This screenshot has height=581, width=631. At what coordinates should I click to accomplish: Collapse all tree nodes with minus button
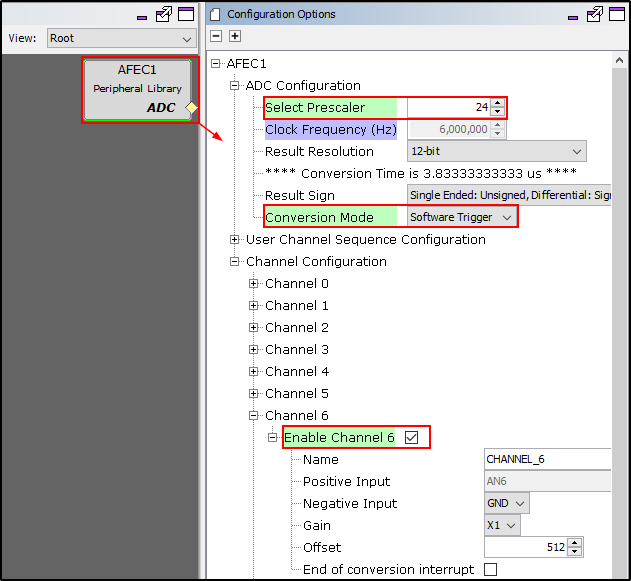click(216, 36)
